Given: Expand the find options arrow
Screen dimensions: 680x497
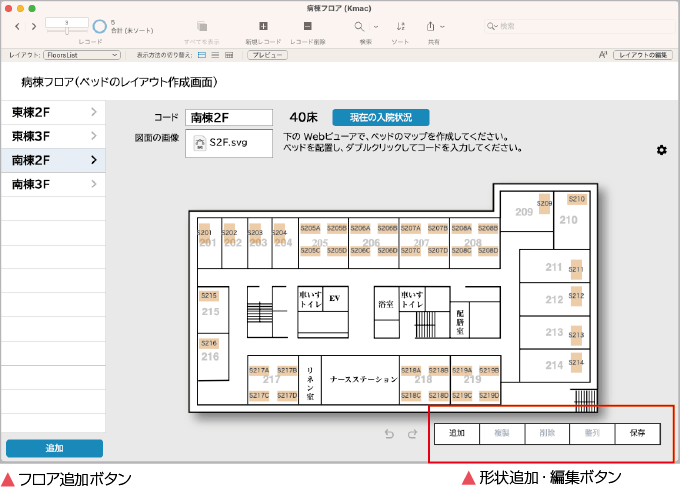Looking at the screenshot, I should (376, 27).
